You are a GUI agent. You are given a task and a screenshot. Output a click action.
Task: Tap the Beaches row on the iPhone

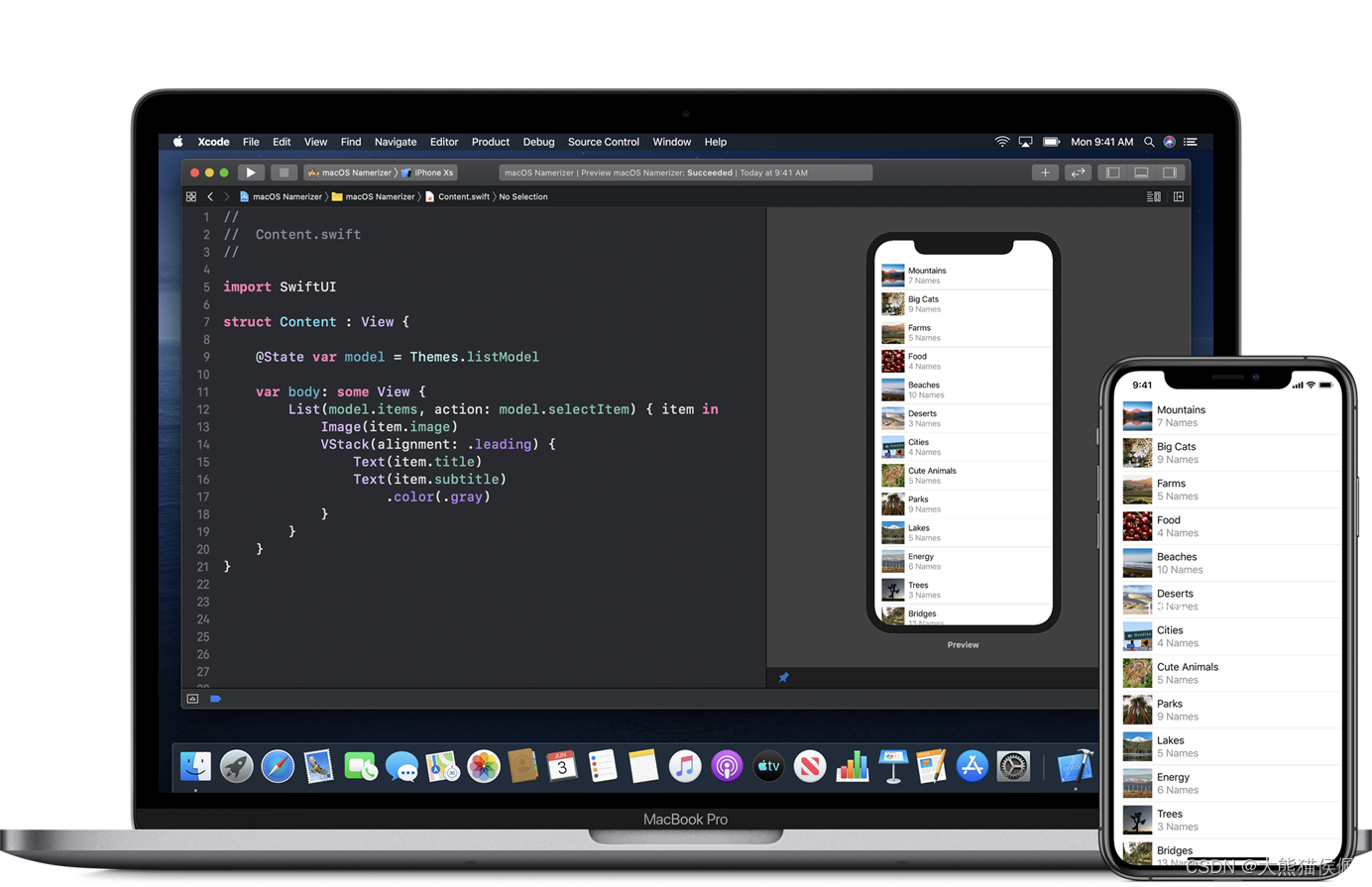point(1230,563)
